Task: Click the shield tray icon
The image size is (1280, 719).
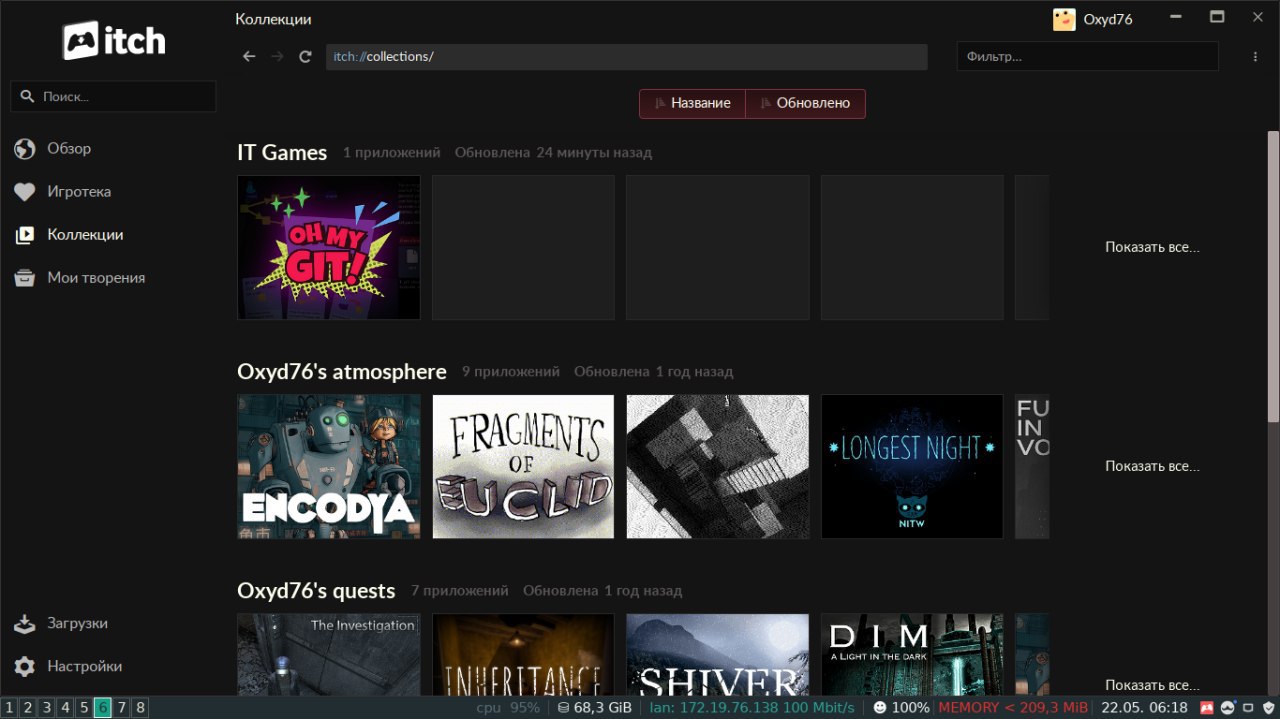Action: (x=1268, y=708)
